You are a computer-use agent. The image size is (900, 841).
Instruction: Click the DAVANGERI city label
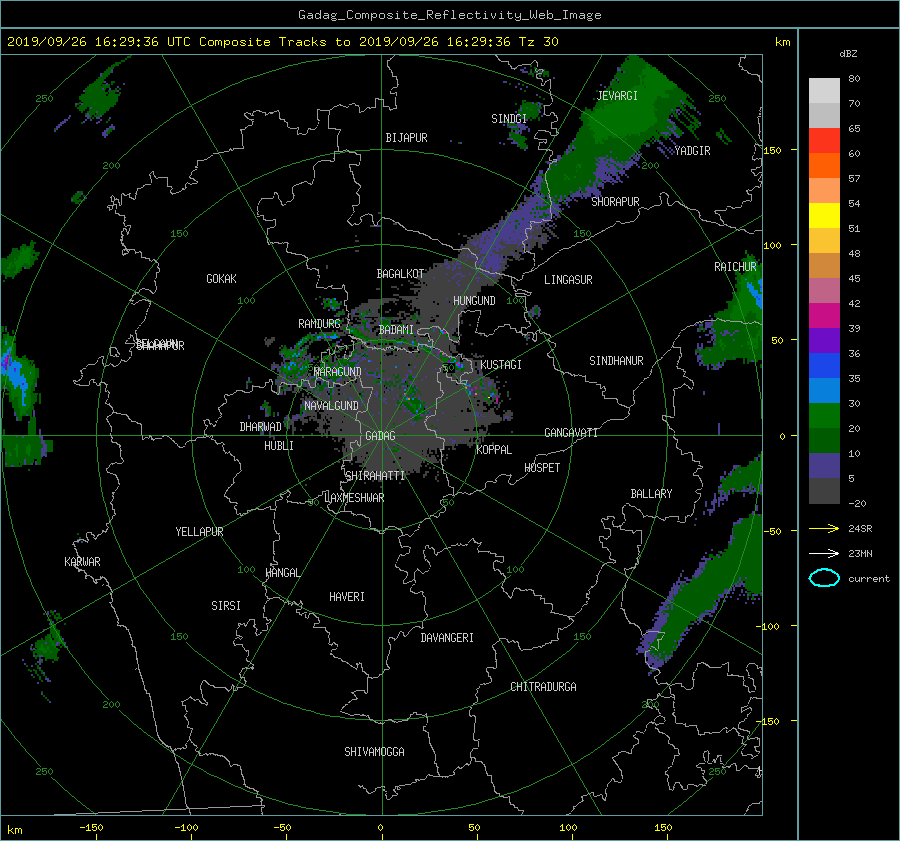tap(447, 638)
